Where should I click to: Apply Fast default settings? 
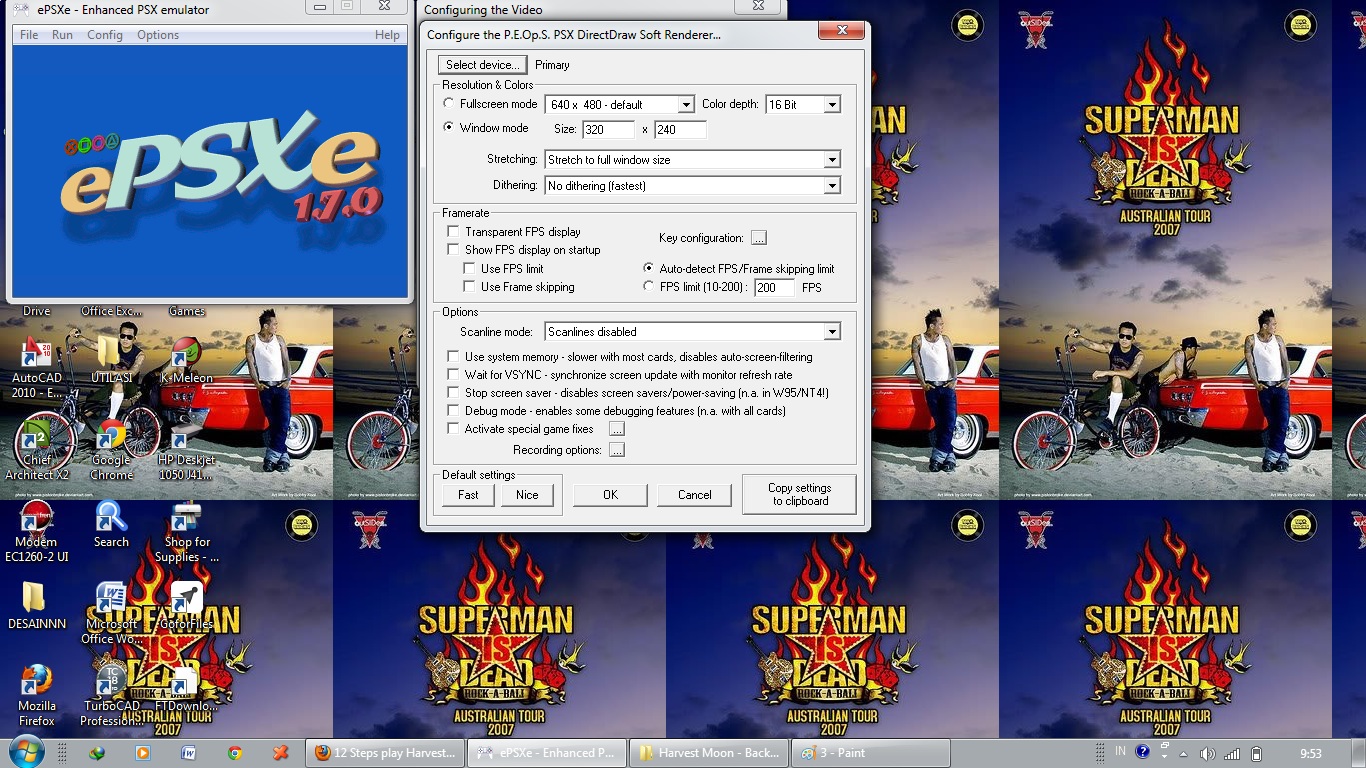tap(468, 495)
